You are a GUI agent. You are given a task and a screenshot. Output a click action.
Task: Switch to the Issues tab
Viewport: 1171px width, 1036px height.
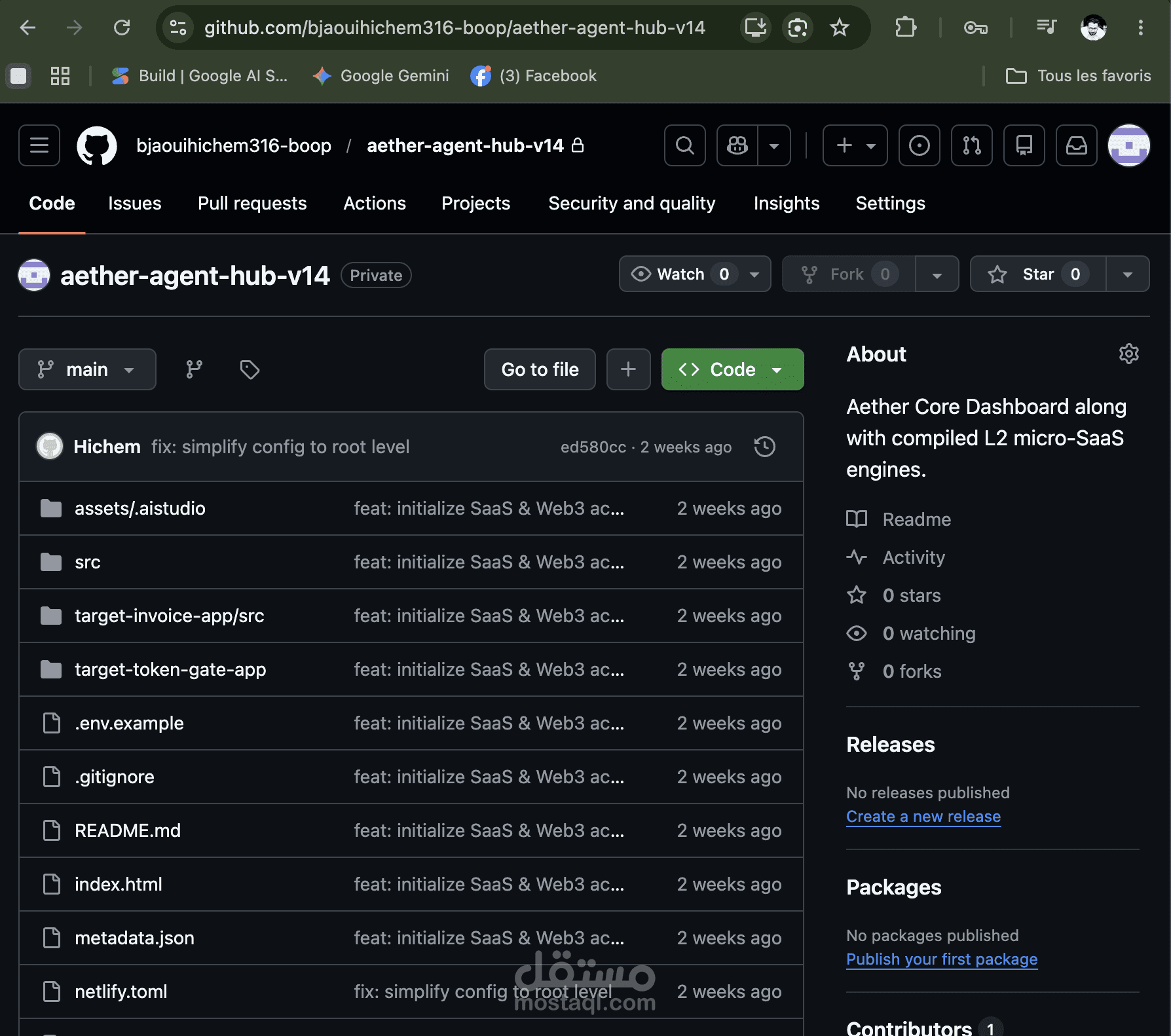(x=135, y=204)
